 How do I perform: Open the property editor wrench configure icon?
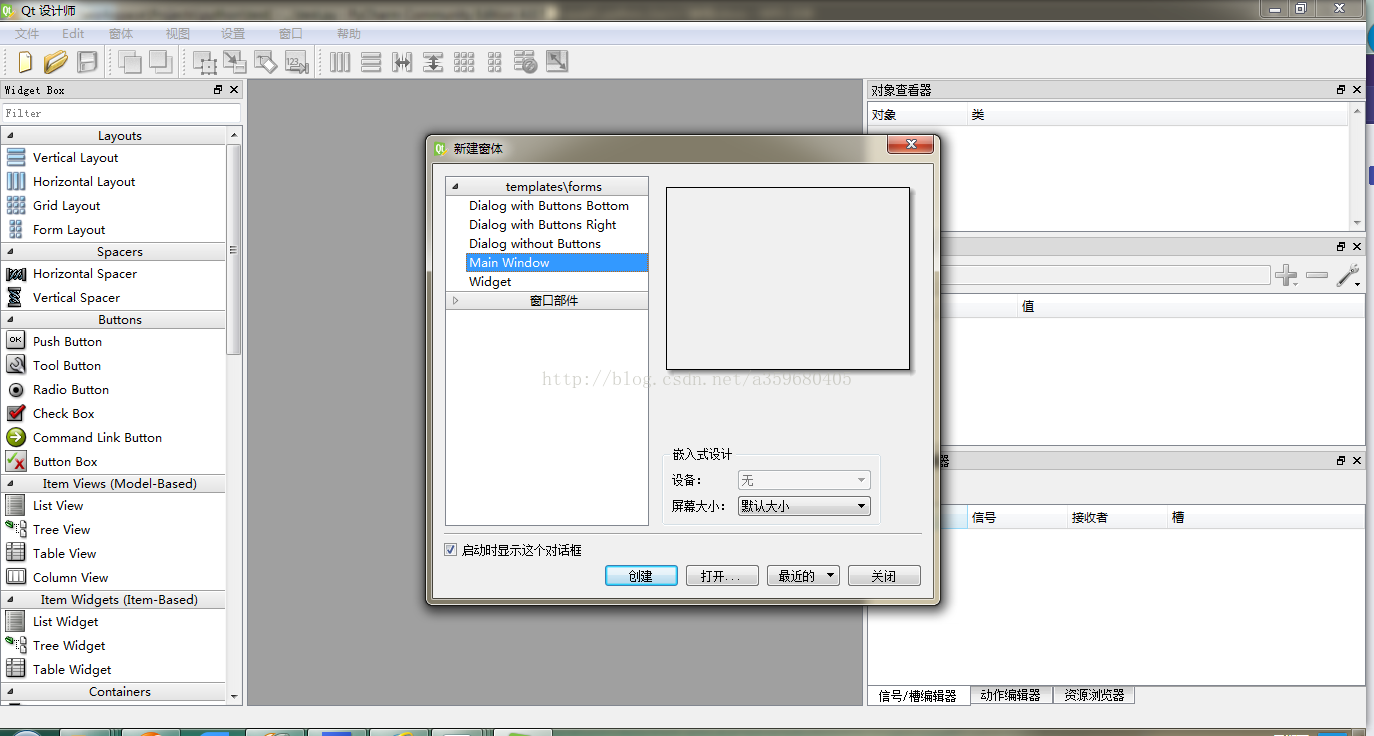tap(1348, 275)
